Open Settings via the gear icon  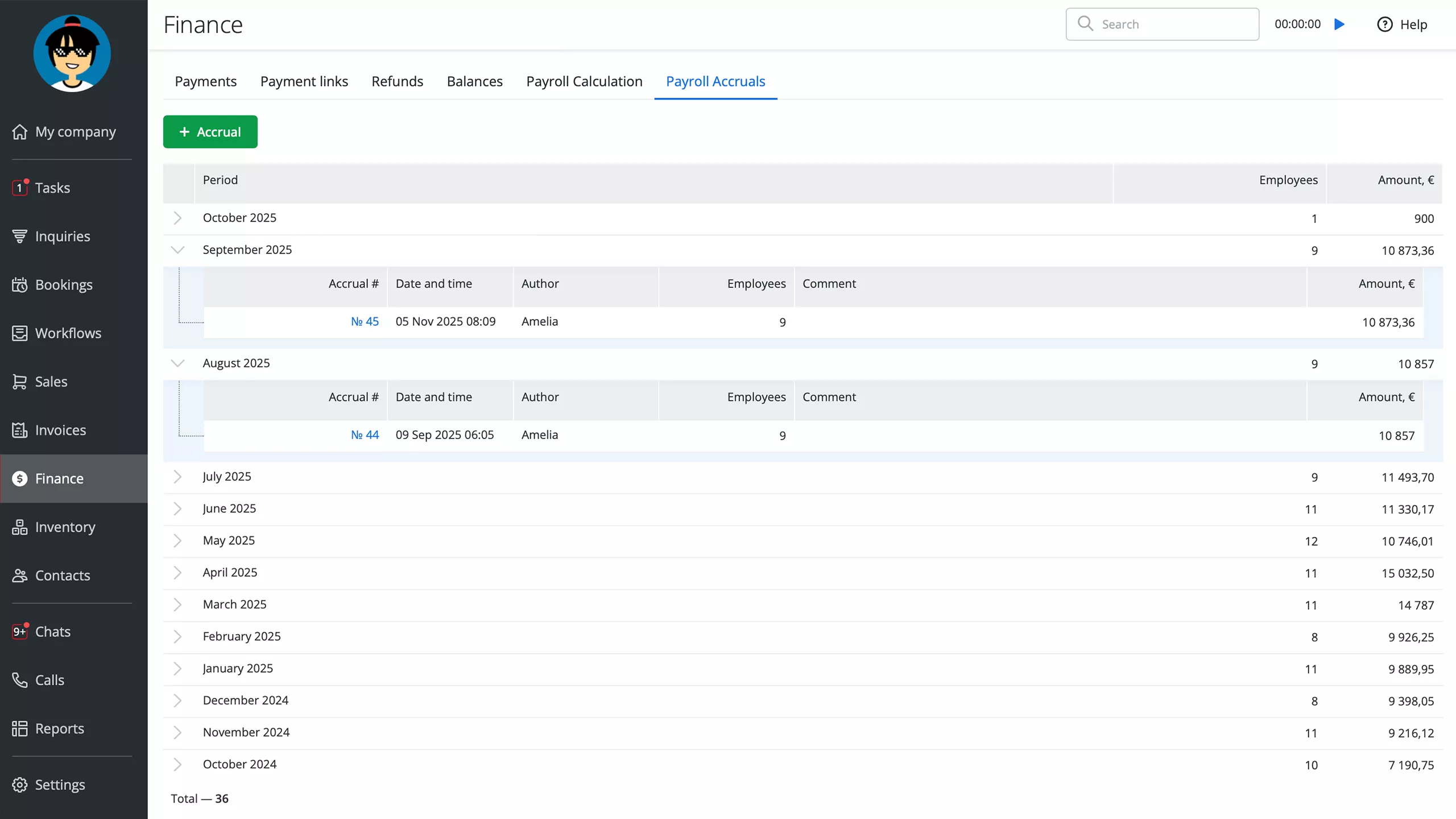tap(20, 785)
